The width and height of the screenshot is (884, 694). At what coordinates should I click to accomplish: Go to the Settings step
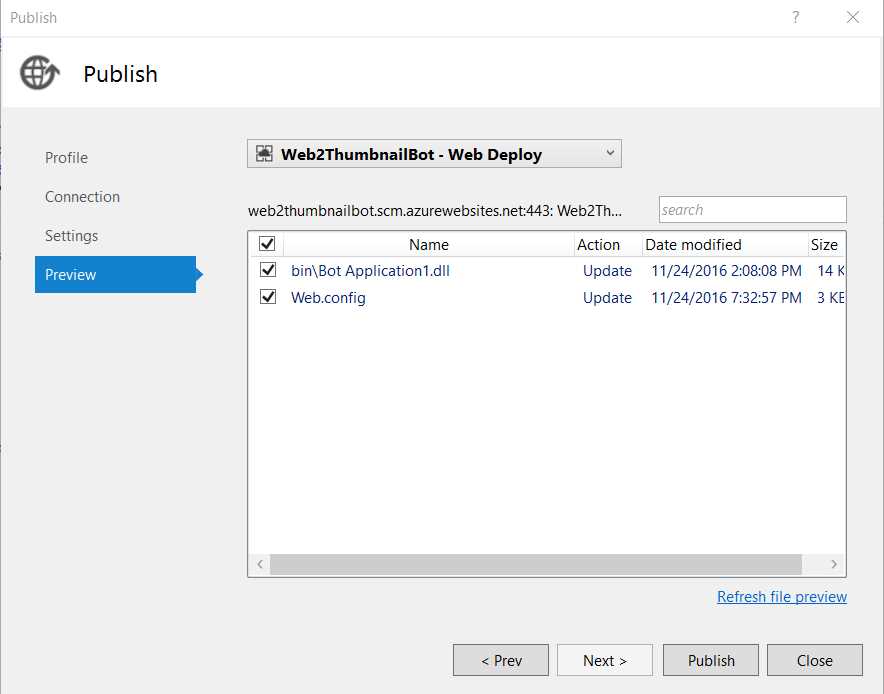coord(72,236)
